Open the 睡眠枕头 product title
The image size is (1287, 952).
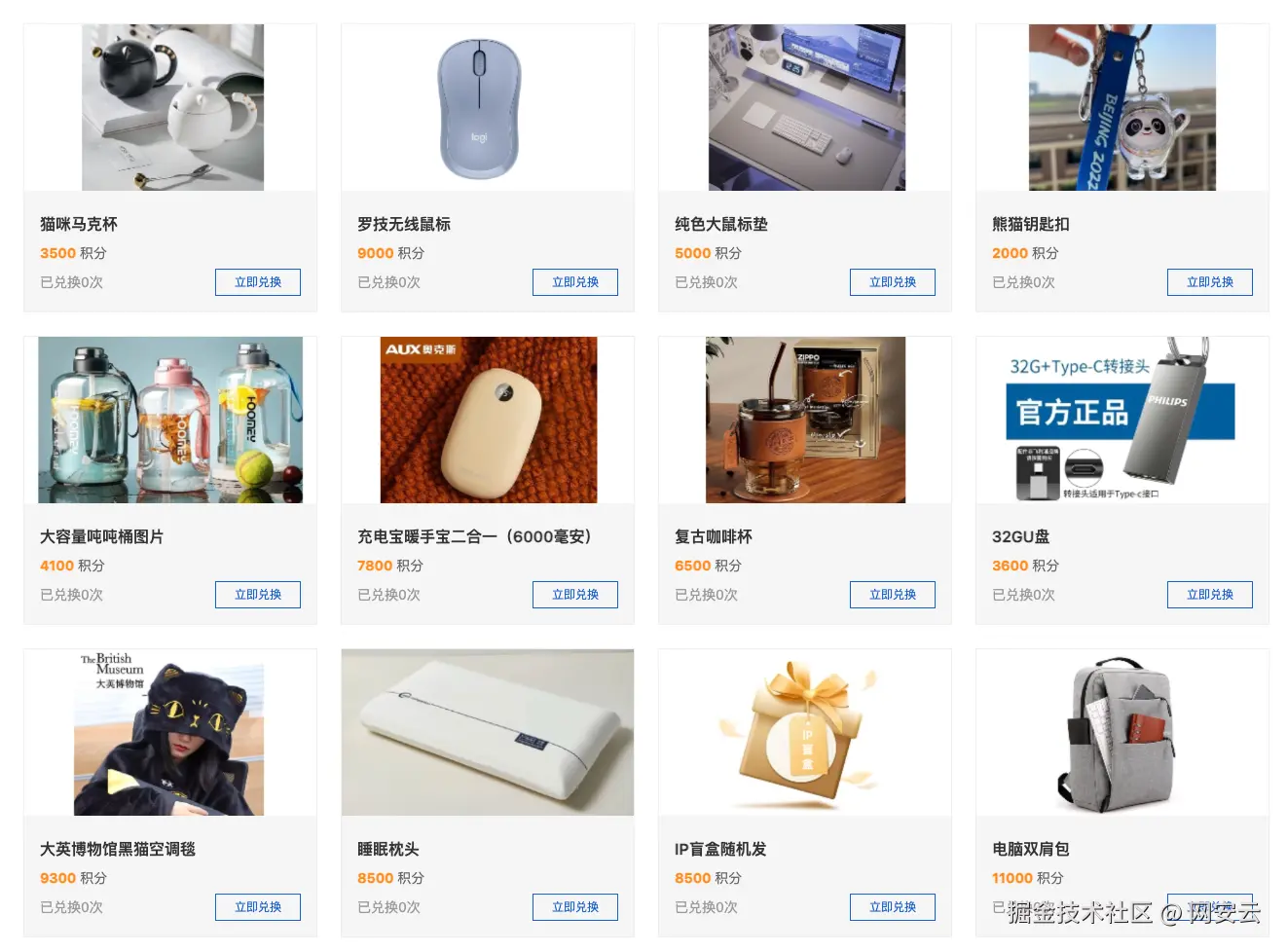388,849
